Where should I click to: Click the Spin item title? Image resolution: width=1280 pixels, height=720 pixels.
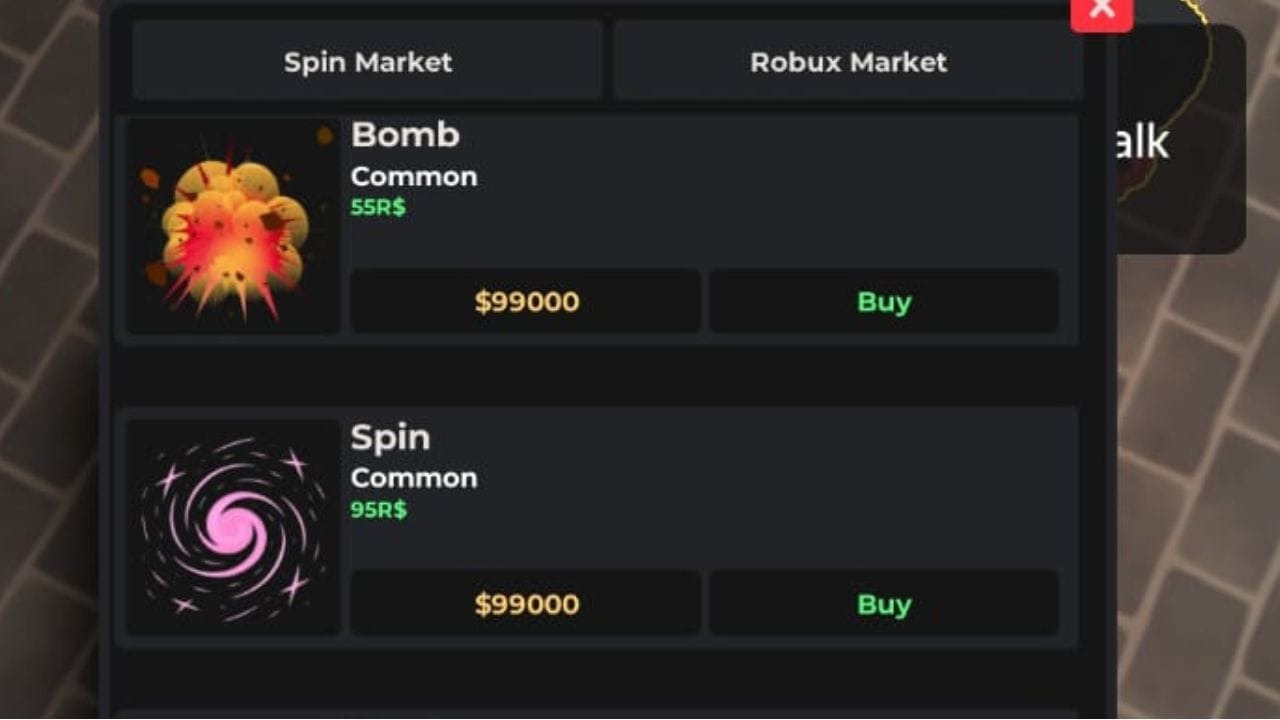pos(390,438)
